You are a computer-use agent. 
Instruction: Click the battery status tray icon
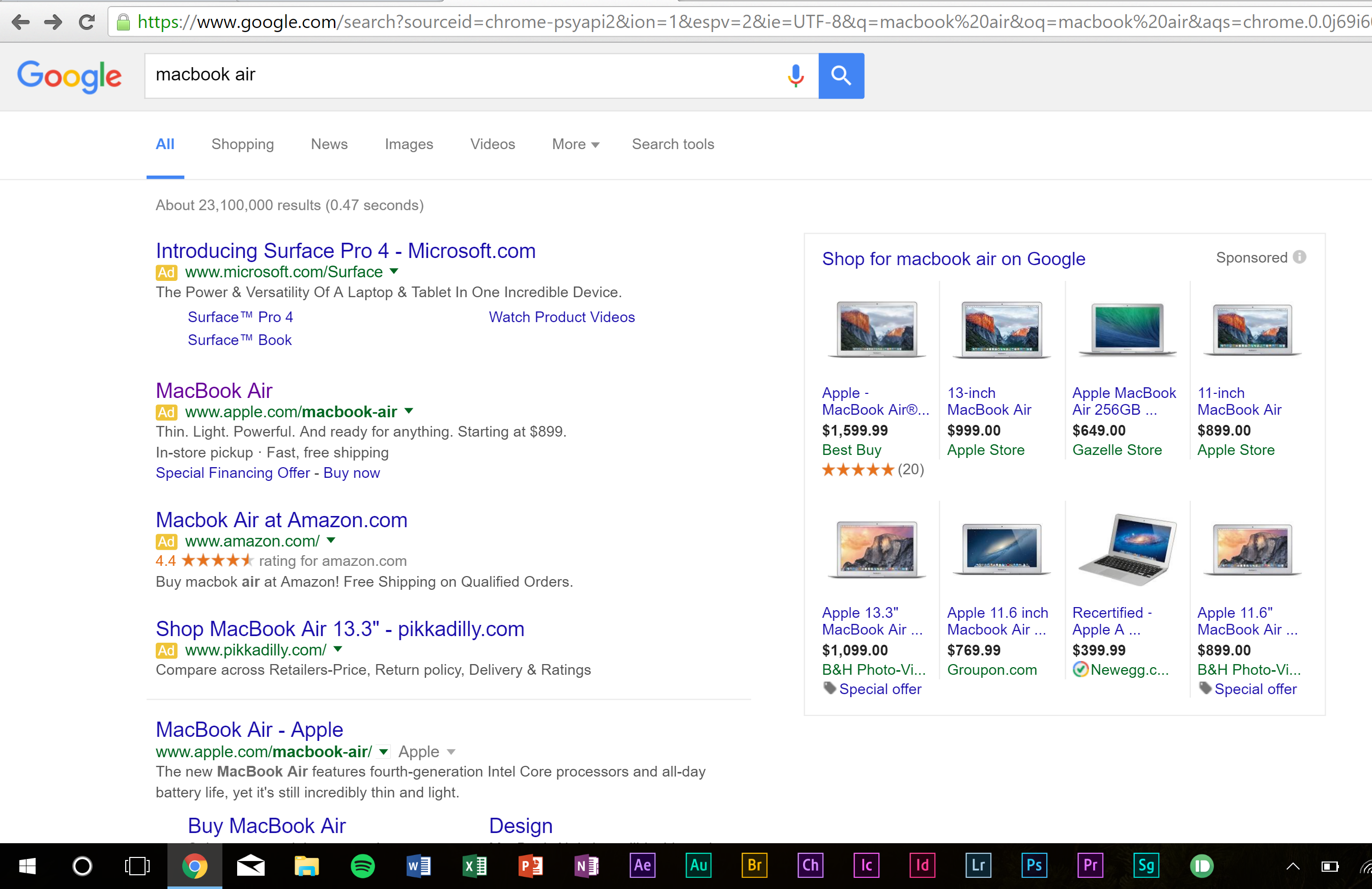(1330, 866)
